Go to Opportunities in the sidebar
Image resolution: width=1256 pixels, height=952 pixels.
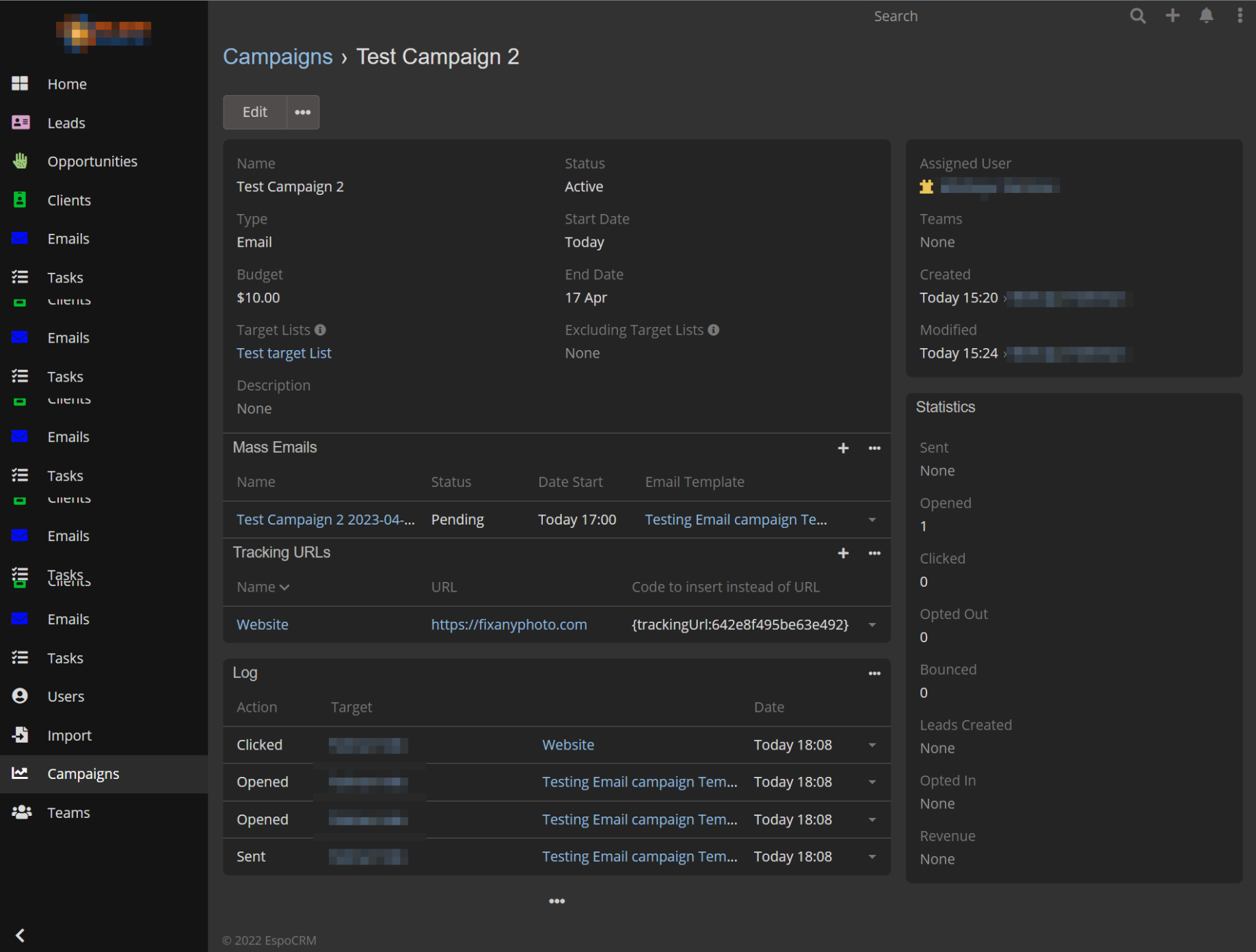pyautogui.click(x=92, y=161)
